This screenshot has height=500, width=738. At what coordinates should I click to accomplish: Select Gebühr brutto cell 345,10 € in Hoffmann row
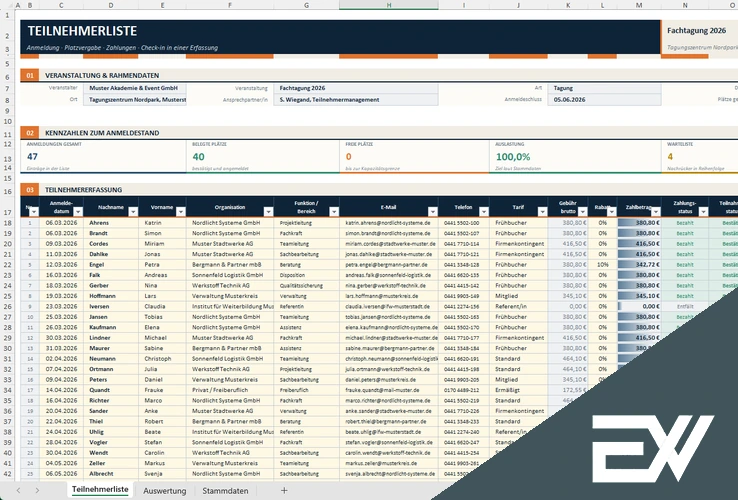pos(568,296)
